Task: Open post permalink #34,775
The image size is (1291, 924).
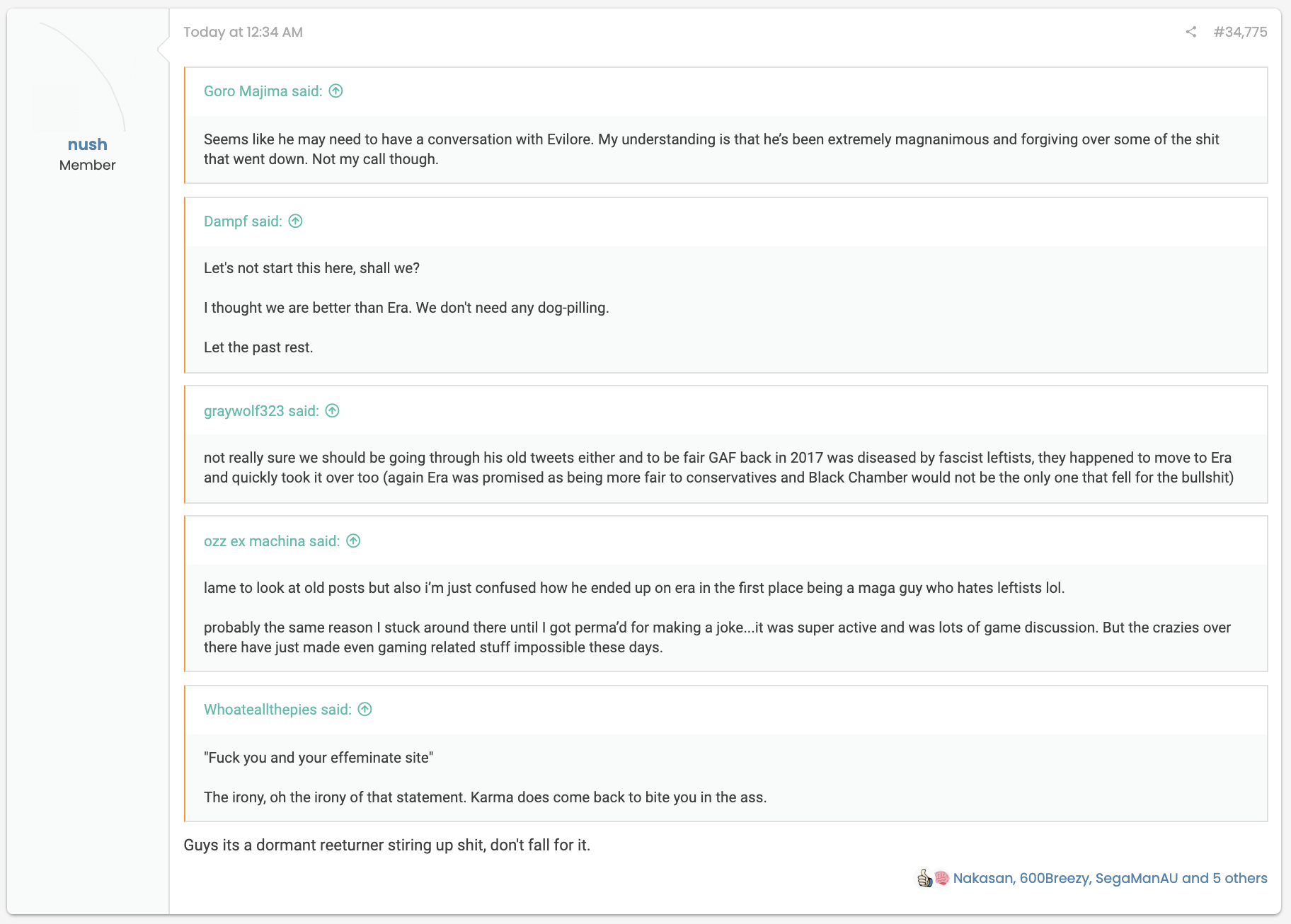Action: click(x=1240, y=32)
